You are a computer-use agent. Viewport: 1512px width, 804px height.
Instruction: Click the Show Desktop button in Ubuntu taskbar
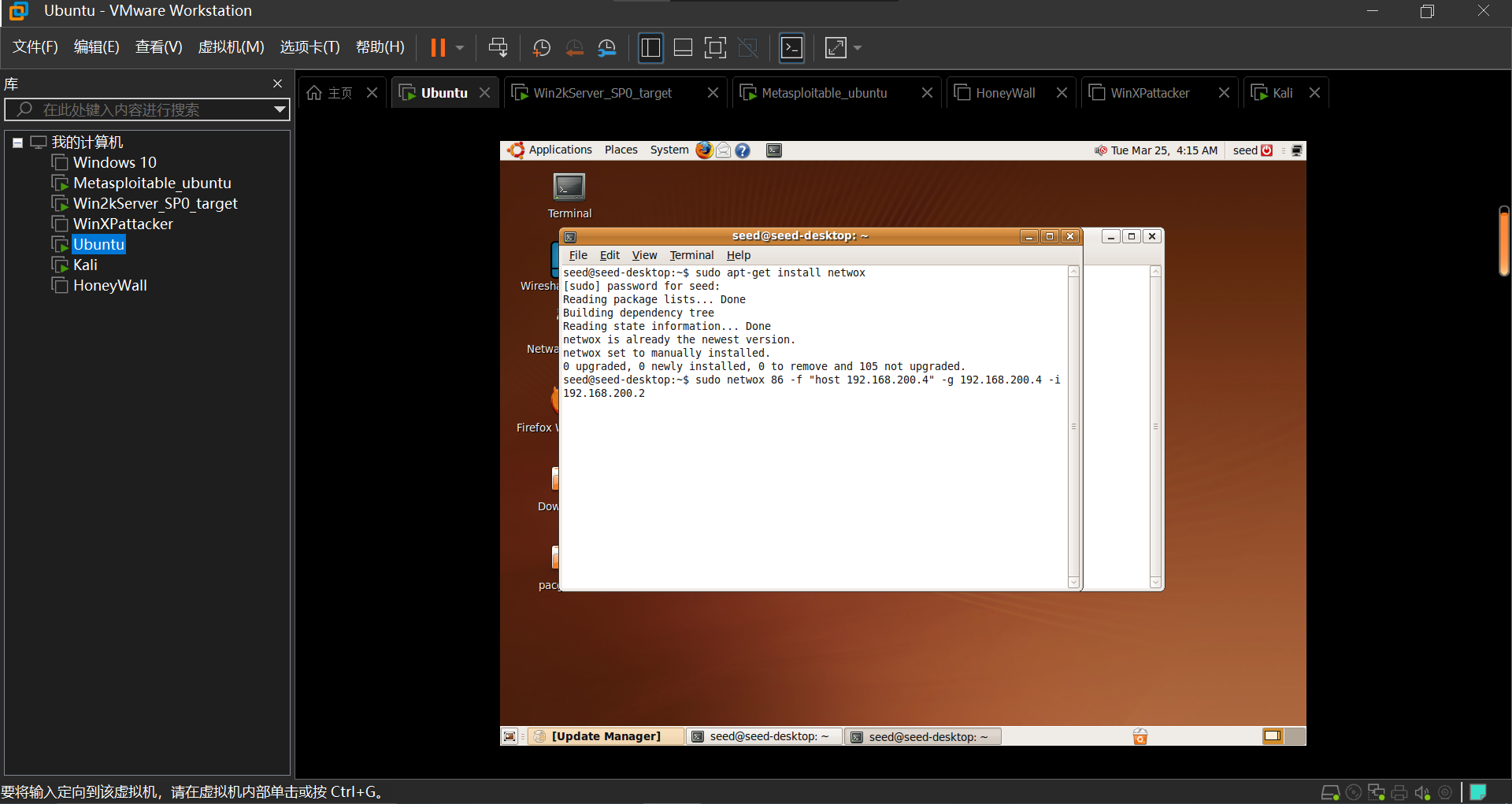pyautogui.click(x=510, y=736)
